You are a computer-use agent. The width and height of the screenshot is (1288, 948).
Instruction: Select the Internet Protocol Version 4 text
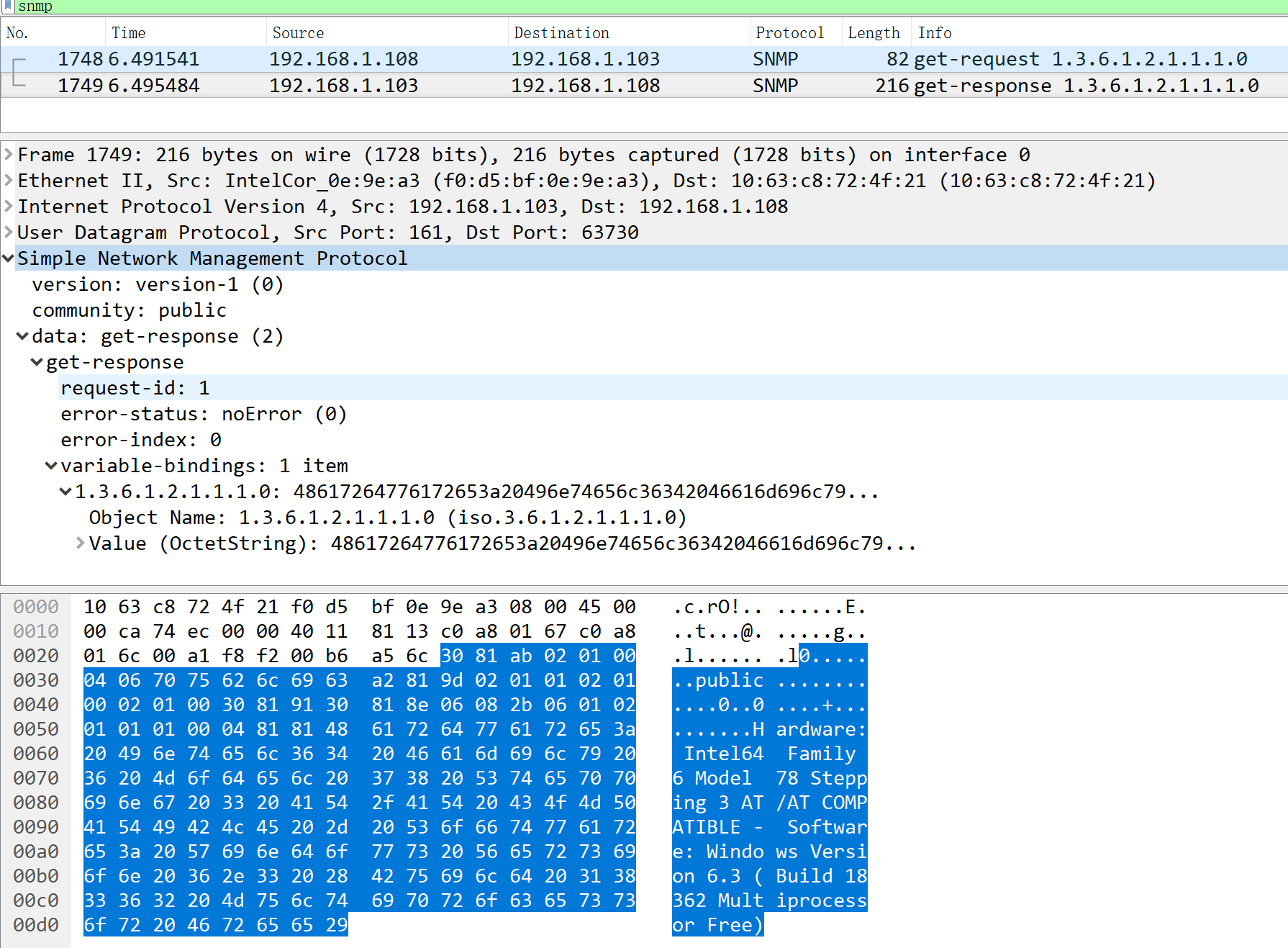point(403,207)
